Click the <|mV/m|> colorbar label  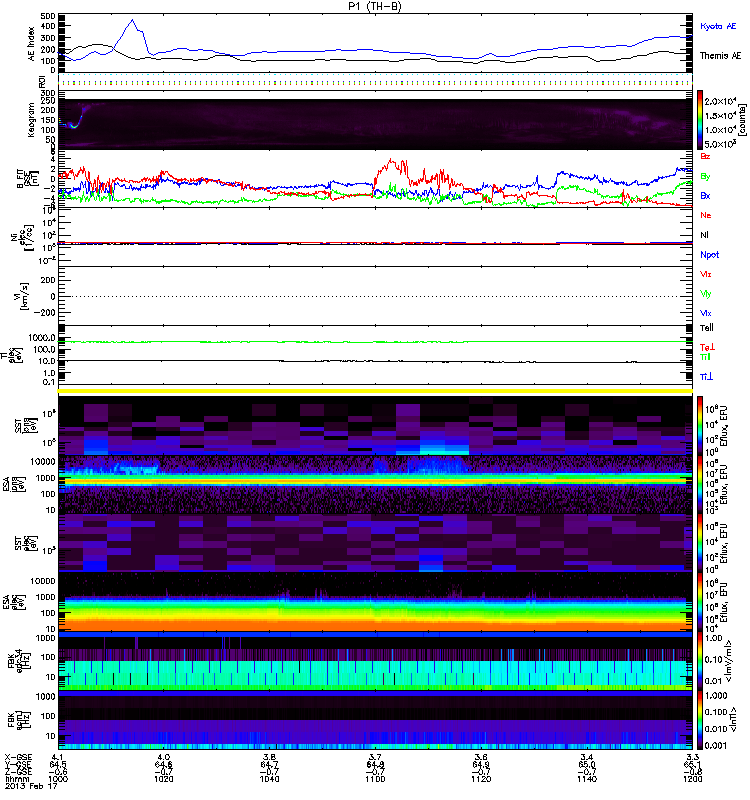730,661
